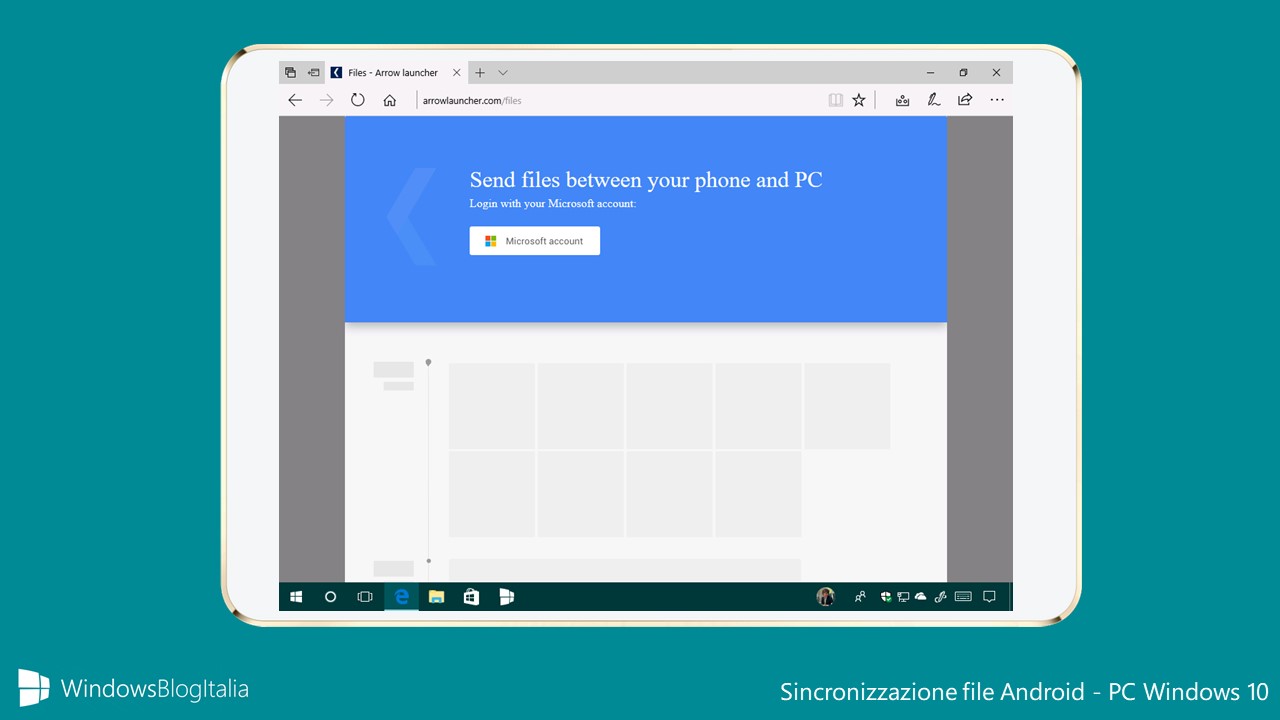This screenshot has height=720, width=1280.
Task: Add page to favorites star
Action: (x=859, y=100)
